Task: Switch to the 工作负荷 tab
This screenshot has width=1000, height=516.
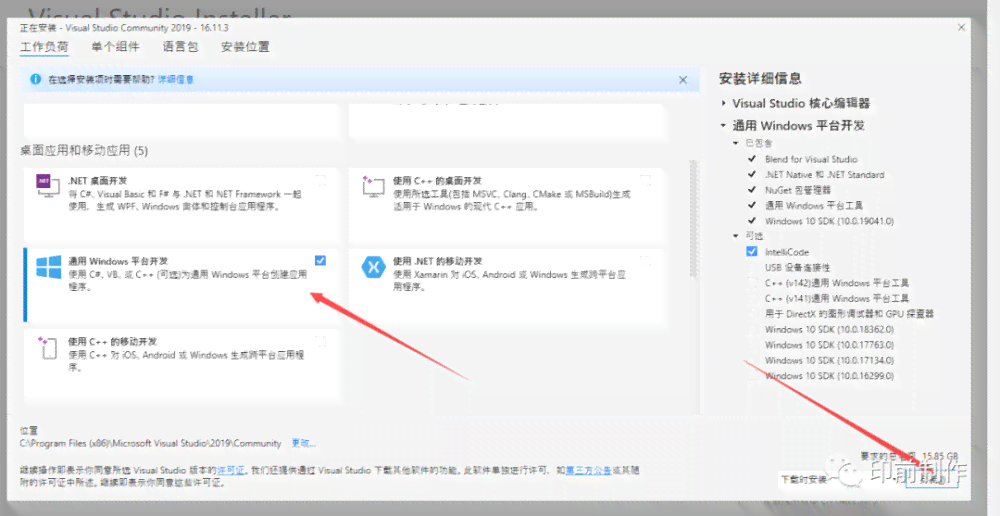Action: [44, 47]
